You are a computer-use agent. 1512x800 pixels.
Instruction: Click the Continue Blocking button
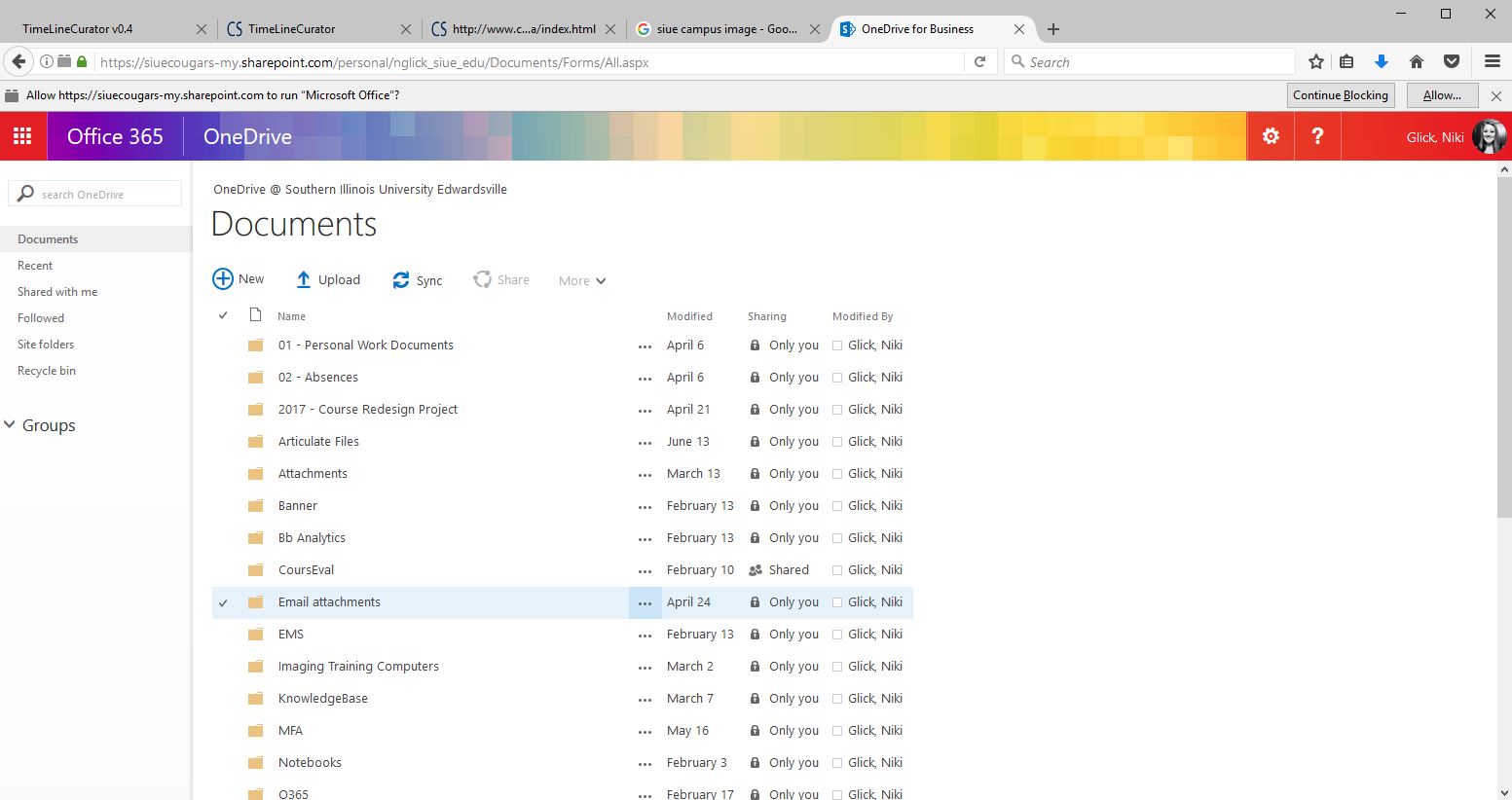pos(1340,95)
